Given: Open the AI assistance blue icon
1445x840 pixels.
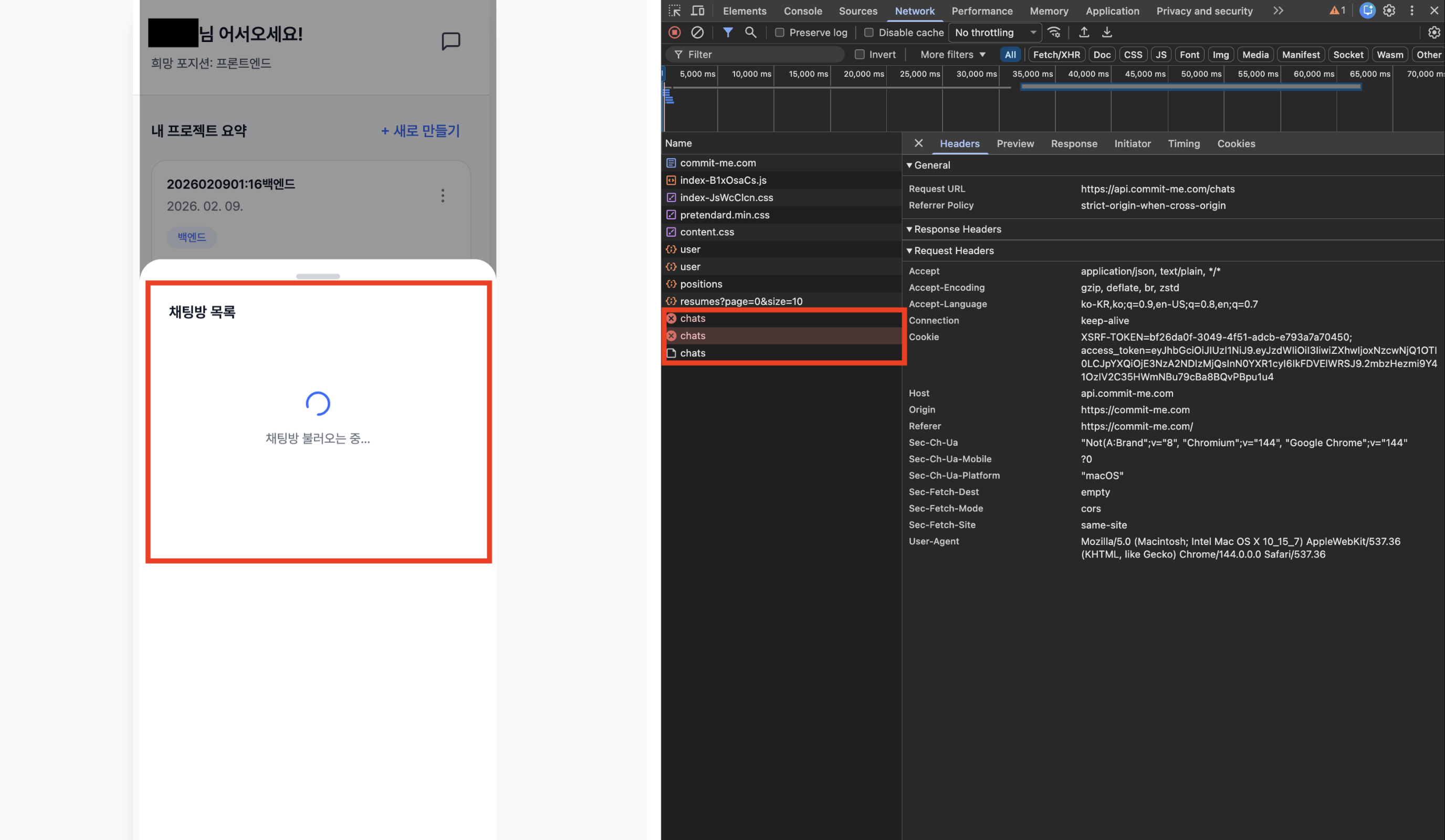Looking at the screenshot, I should click(x=1367, y=11).
